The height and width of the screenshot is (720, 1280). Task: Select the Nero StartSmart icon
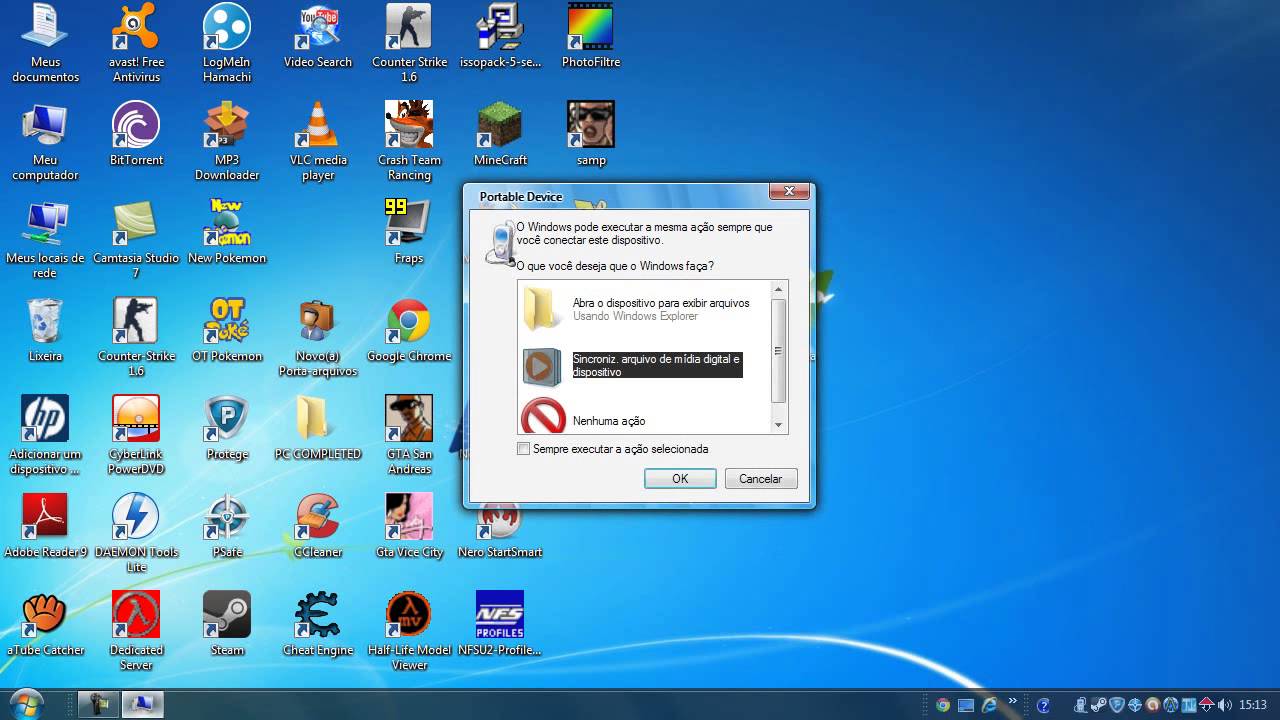pos(500,530)
